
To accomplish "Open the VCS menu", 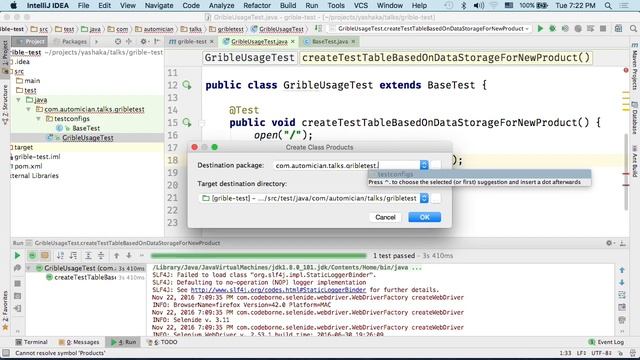I will (360, 5).
